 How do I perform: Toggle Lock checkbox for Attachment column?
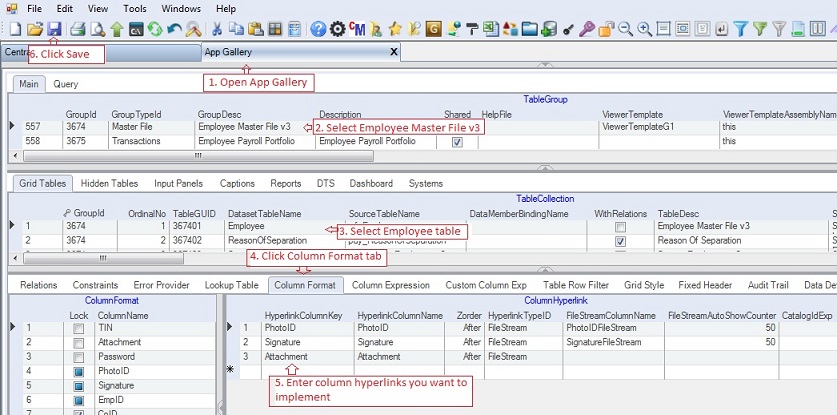[x=78, y=343]
